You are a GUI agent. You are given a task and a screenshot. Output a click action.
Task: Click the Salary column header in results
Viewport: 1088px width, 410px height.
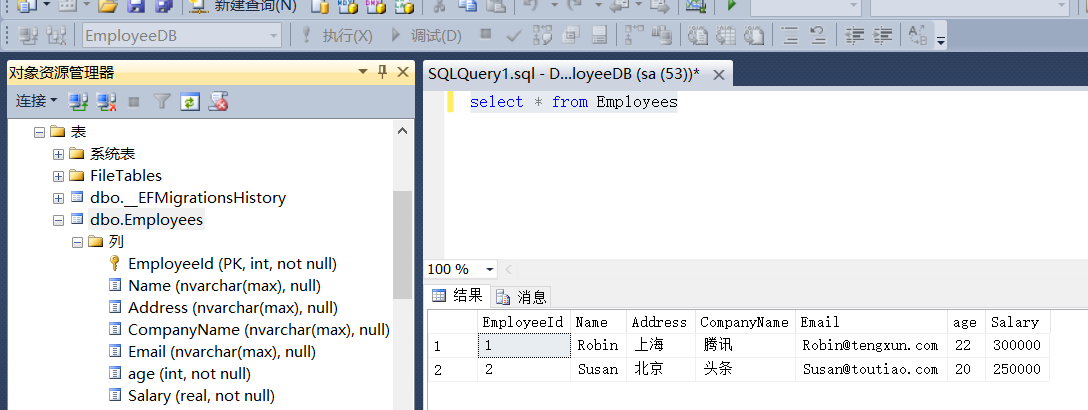[1017, 322]
